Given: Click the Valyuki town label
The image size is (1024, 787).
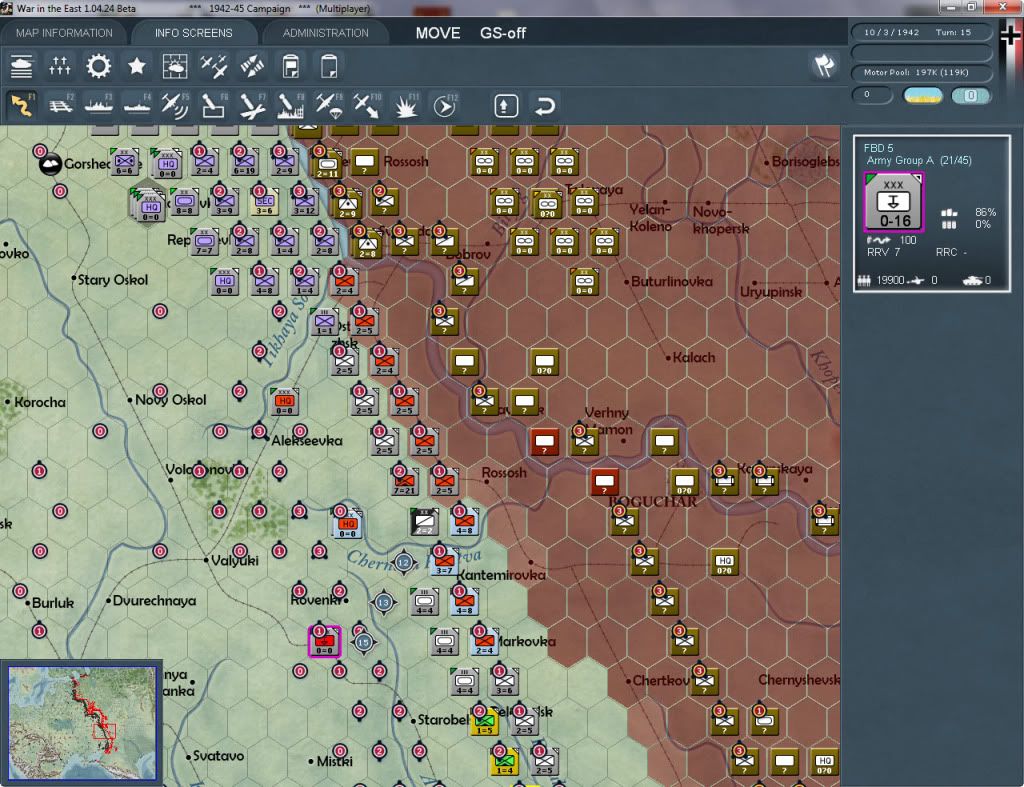Looking at the screenshot, I should point(235,560).
